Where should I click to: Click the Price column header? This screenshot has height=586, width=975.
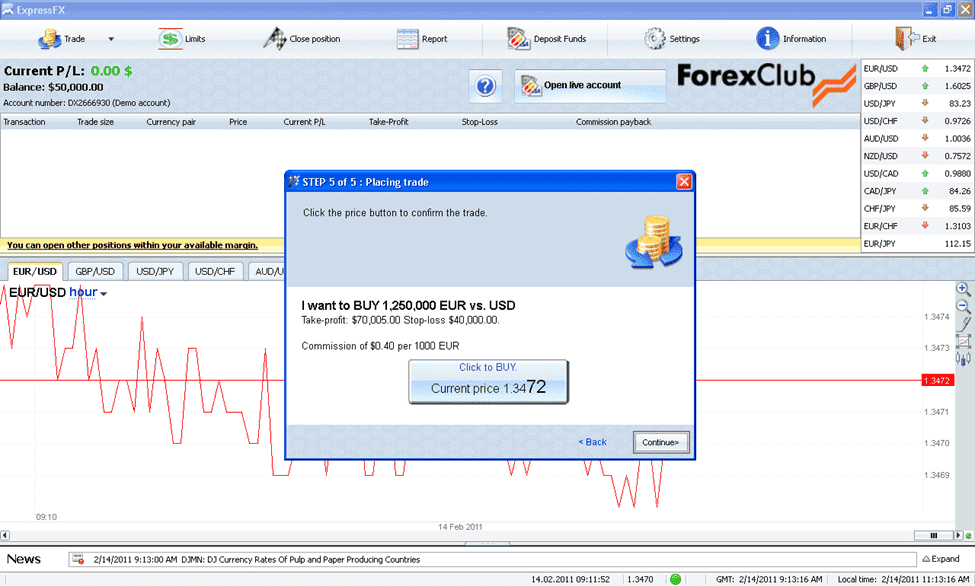238,122
